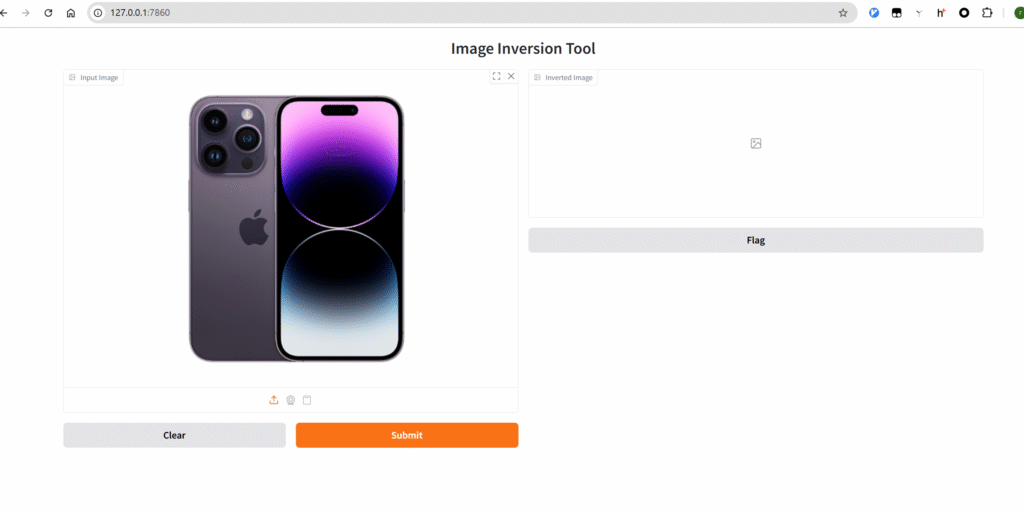Go to the browser home page
This screenshot has height=514, width=1024.
point(71,13)
